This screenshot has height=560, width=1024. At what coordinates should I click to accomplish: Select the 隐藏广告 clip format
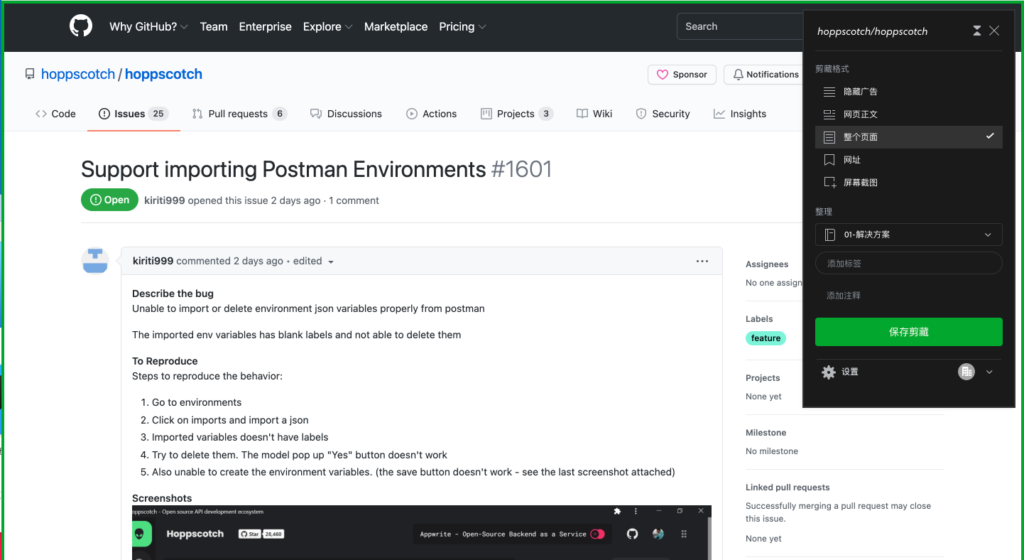coord(908,91)
